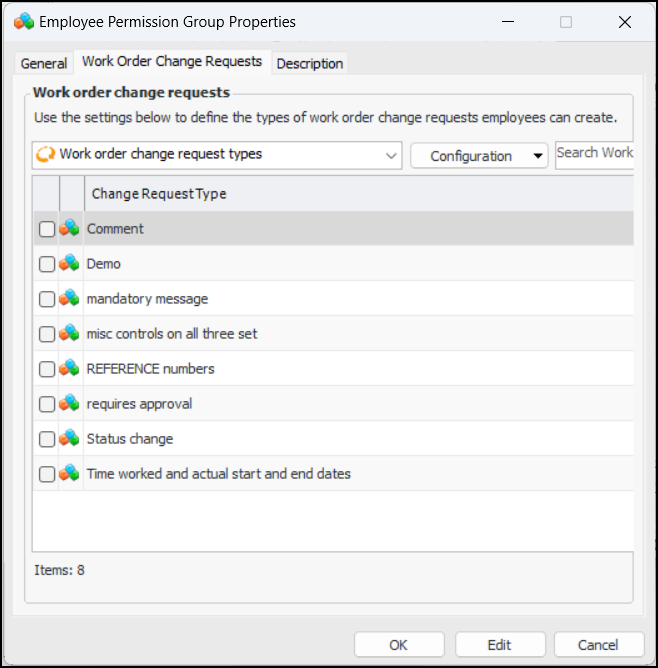Open the Description tab
This screenshot has height=668, width=658.
[x=310, y=63]
